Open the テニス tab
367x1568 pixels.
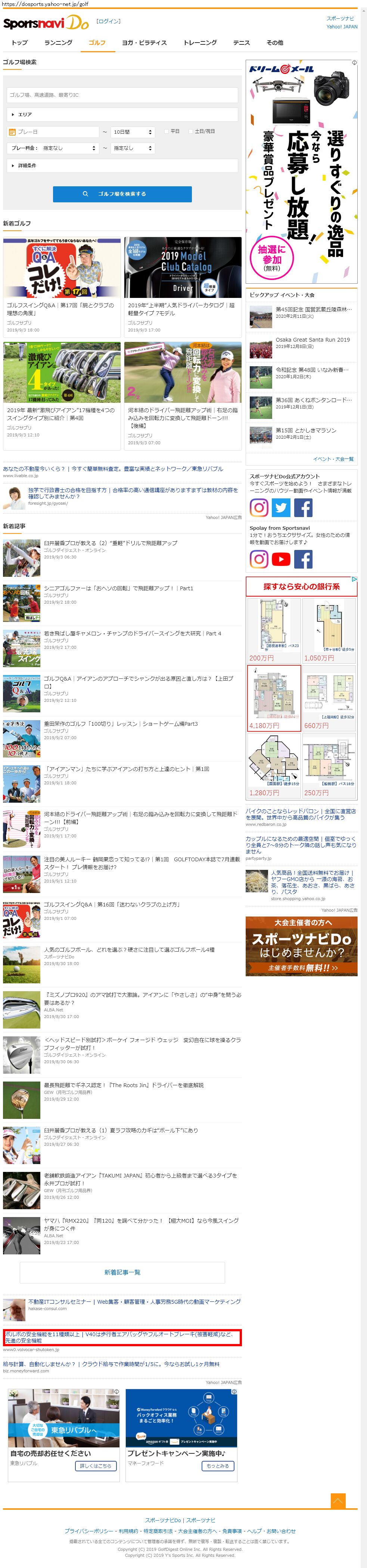(242, 43)
